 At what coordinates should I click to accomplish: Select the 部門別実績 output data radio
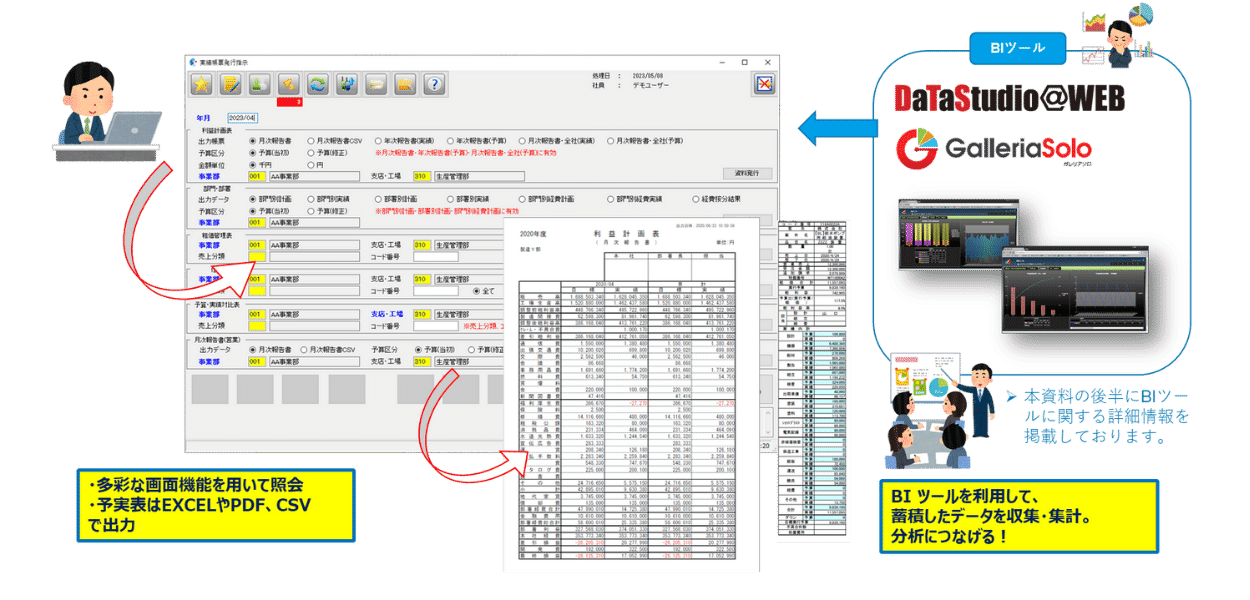click(x=311, y=199)
